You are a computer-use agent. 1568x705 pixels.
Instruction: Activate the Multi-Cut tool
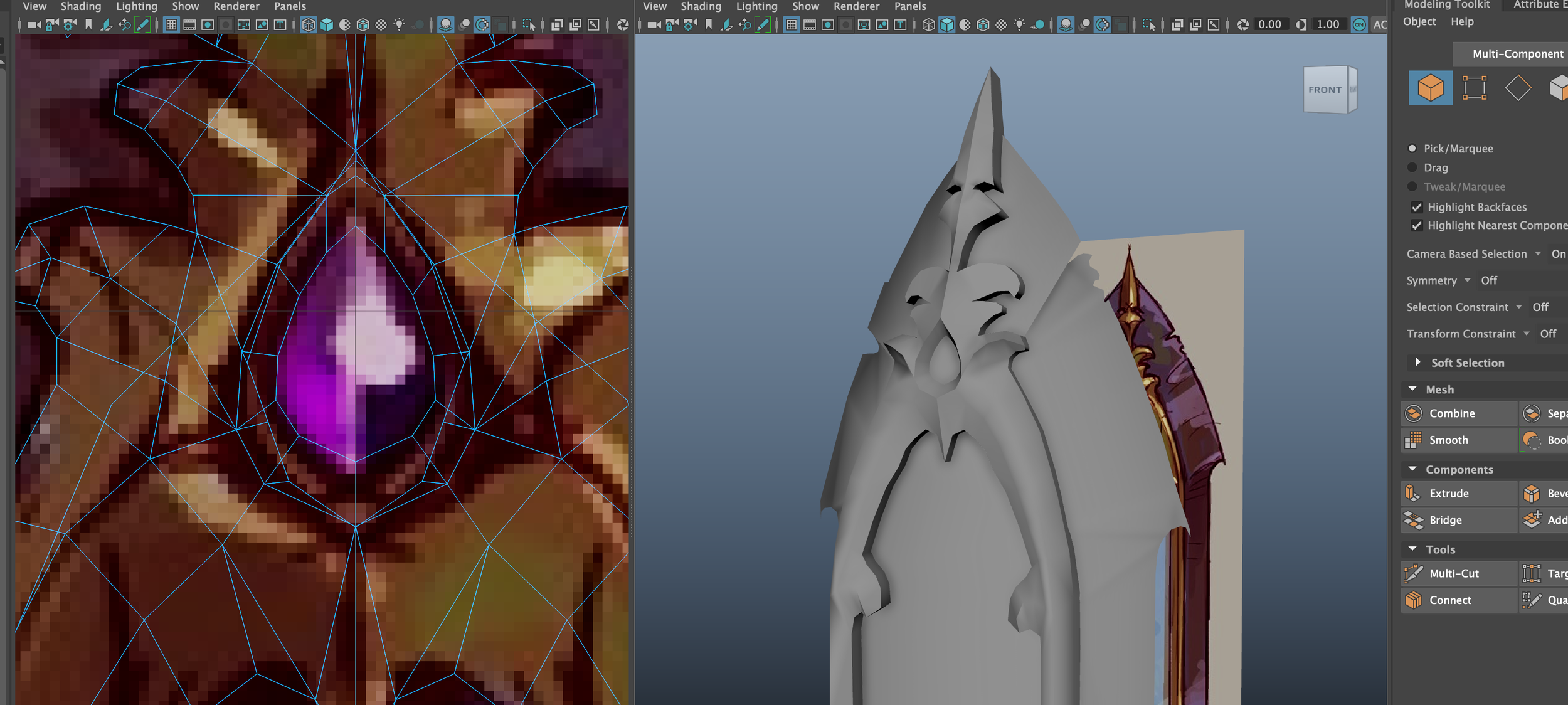coord(1454,573)
